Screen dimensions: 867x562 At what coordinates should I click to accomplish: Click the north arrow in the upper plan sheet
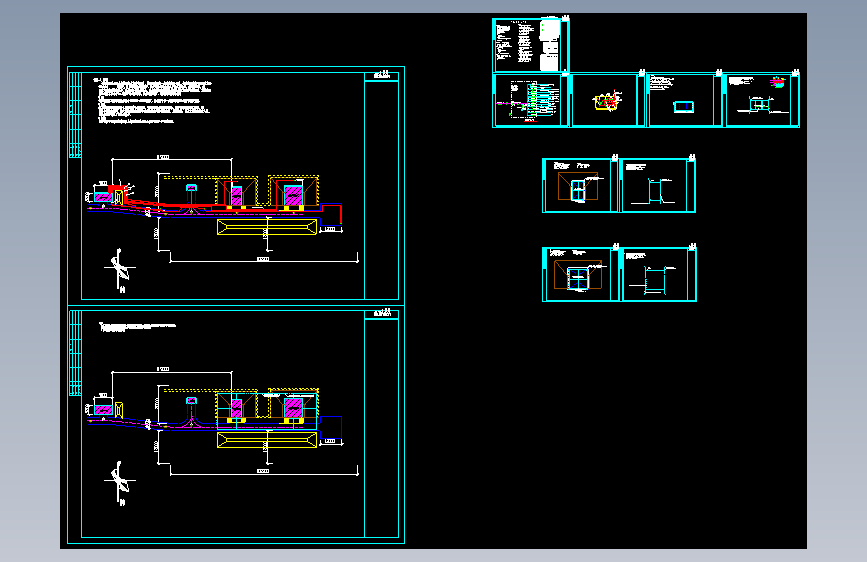(x=120, y=269)
